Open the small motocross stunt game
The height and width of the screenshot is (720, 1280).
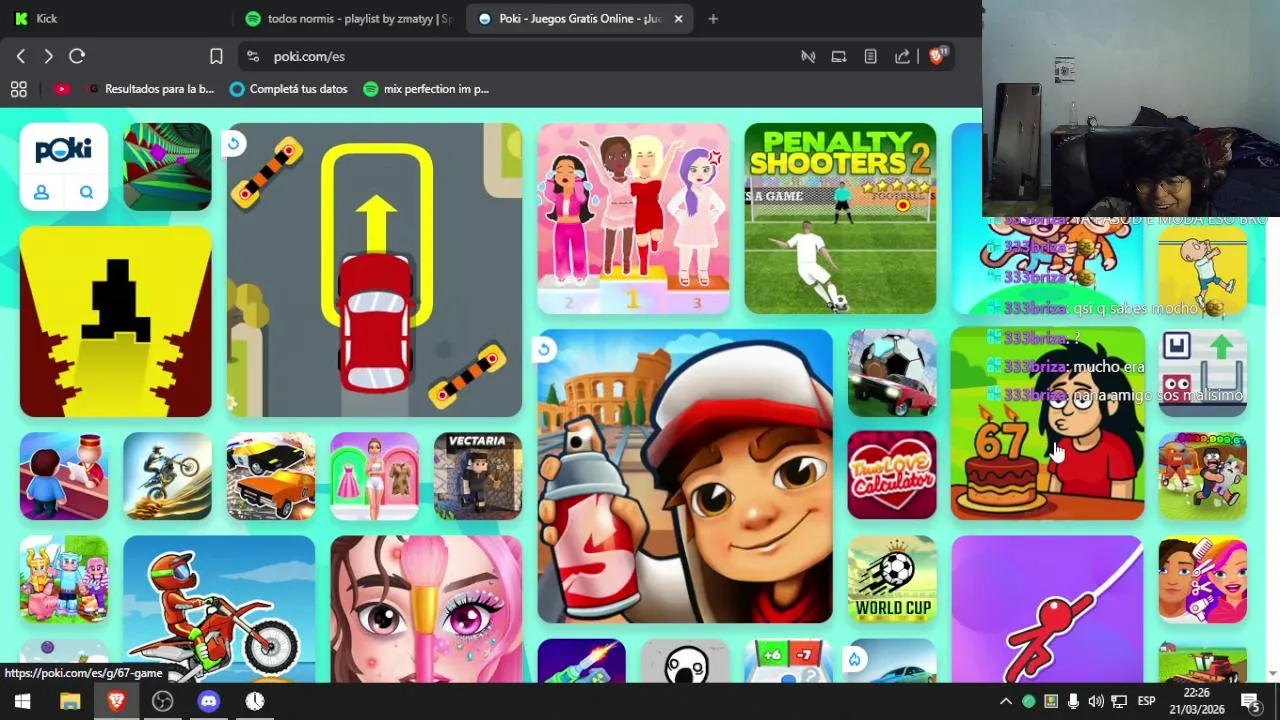167,476
